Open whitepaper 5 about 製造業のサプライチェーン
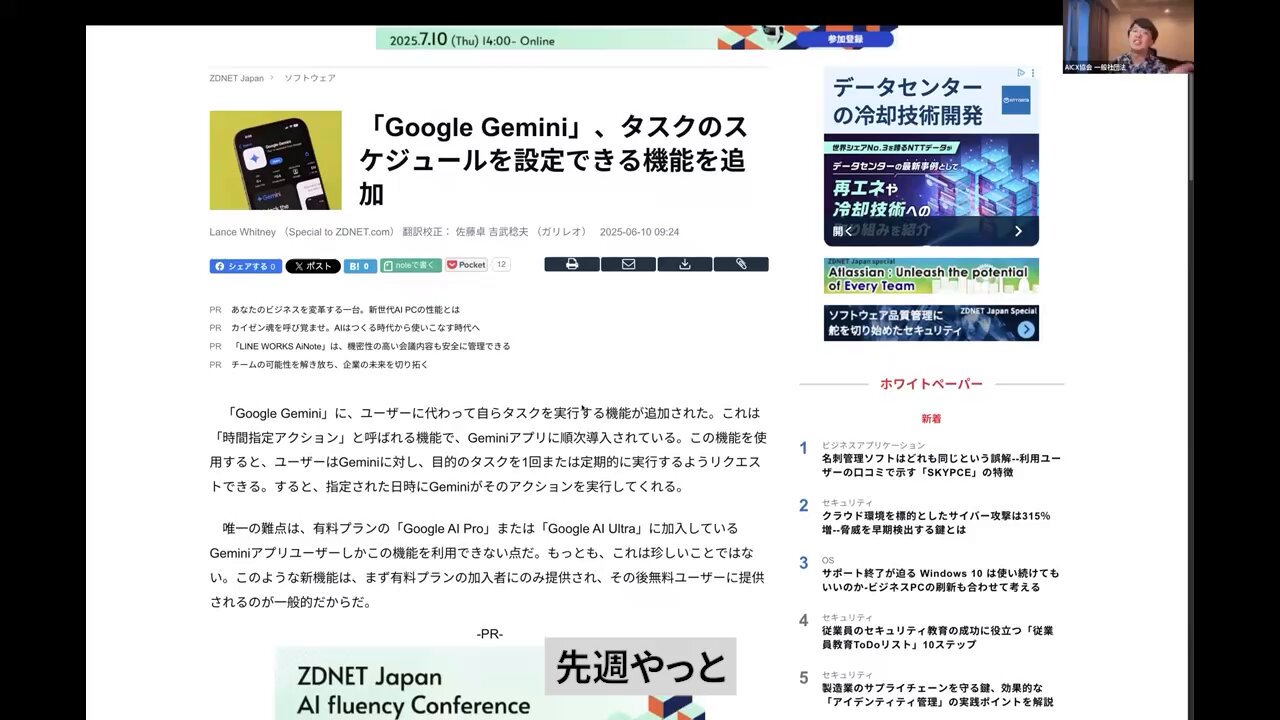Screen dimensions: 1280x720 click(x=937, y=695)
